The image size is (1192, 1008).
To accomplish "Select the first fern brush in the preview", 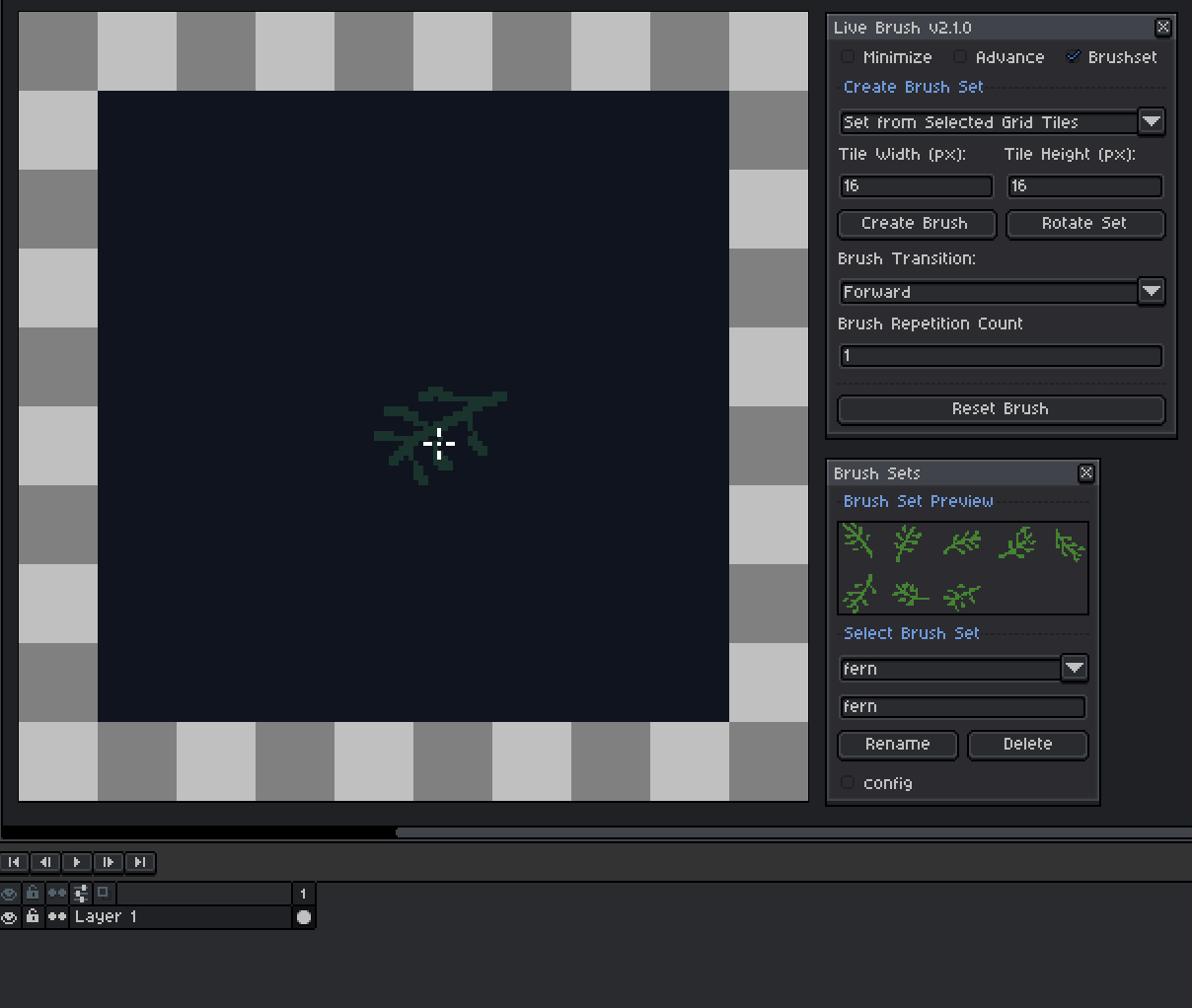I will (858, 541).
